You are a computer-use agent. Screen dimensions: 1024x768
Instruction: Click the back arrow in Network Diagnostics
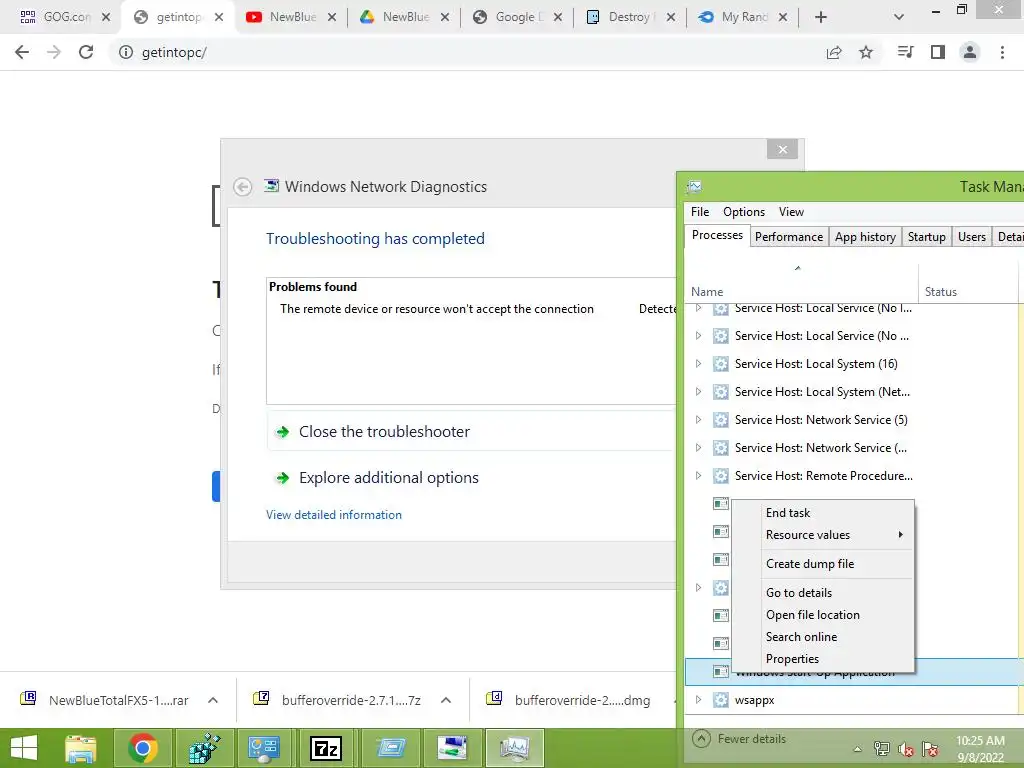pyautogui.click(x=242, y=187)
